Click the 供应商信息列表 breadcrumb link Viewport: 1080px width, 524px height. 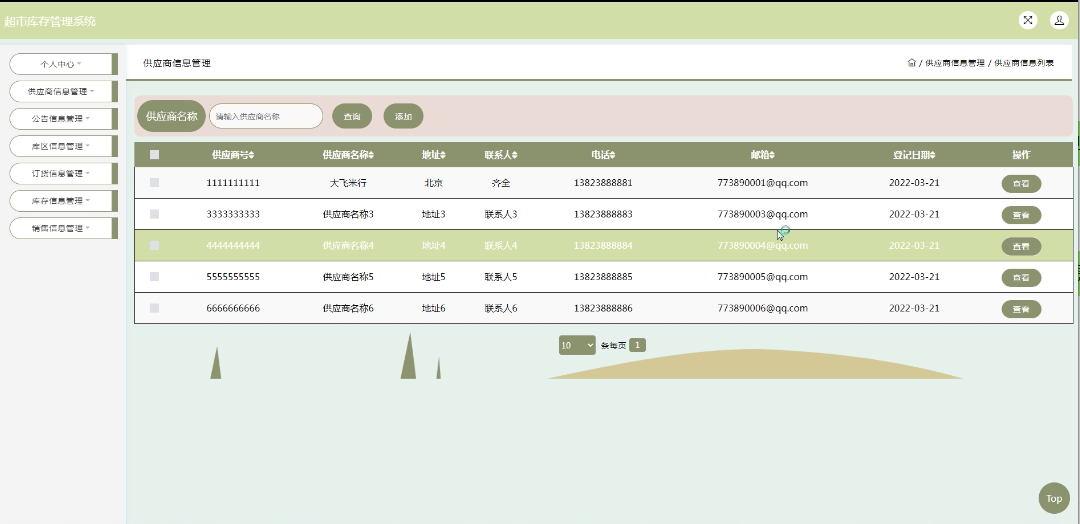click(x=1024, y=63)
